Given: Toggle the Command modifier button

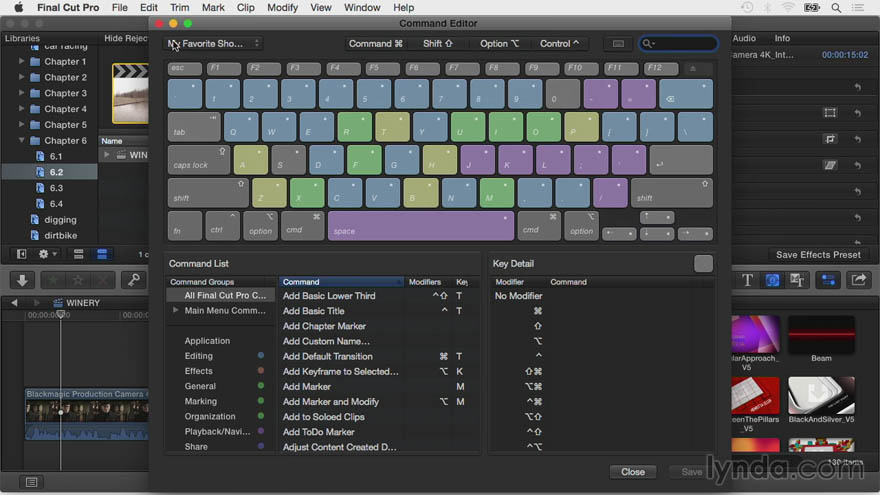Looking at the screenshot, I should pos(376,43).
